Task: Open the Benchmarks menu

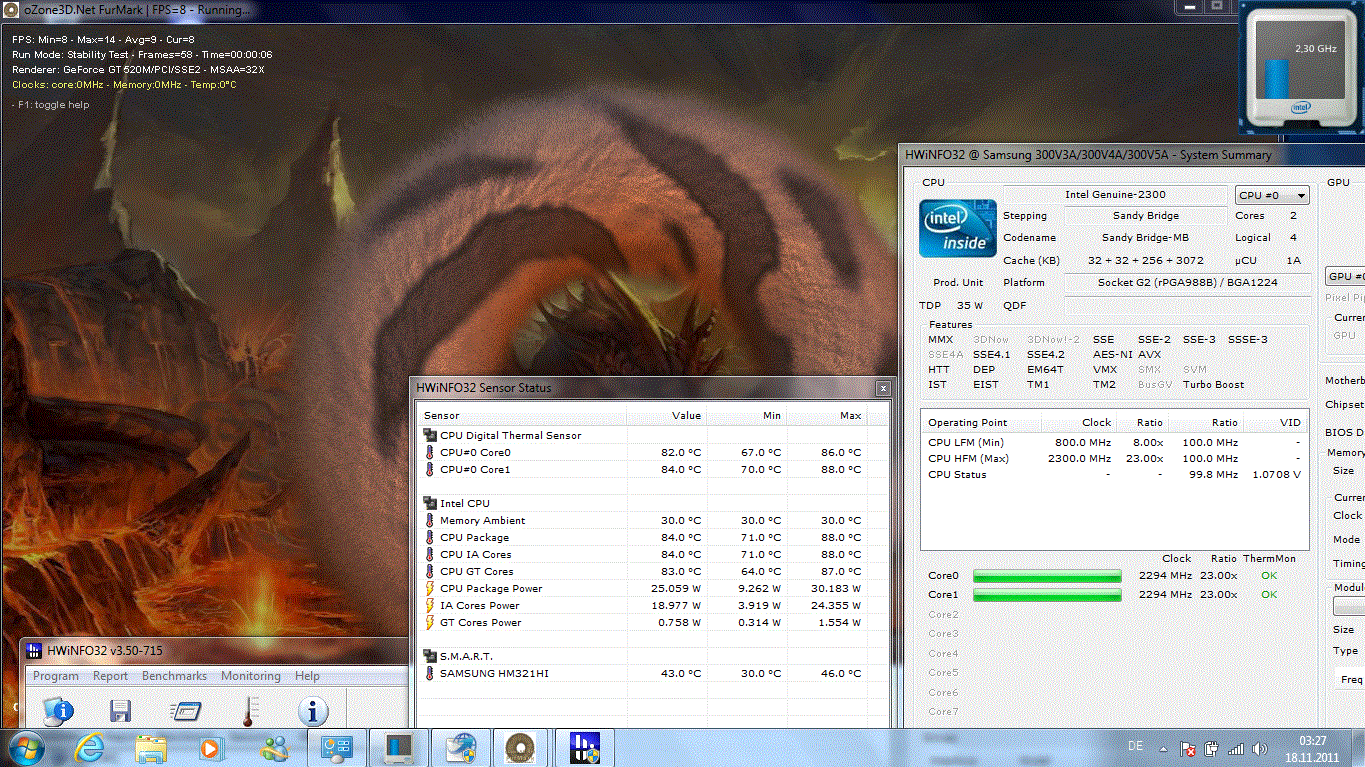Action: click(x=174, y=676)
